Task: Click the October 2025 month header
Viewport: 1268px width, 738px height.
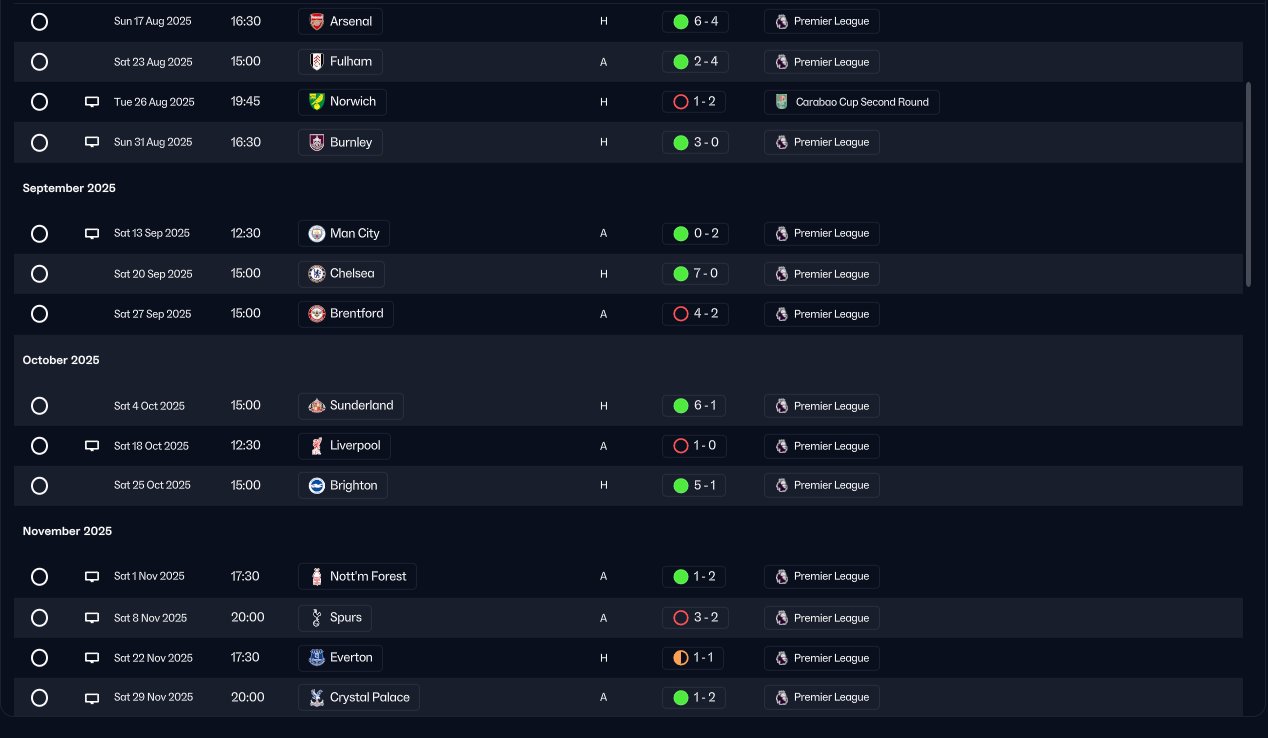Action: click(x=61, y=360)
